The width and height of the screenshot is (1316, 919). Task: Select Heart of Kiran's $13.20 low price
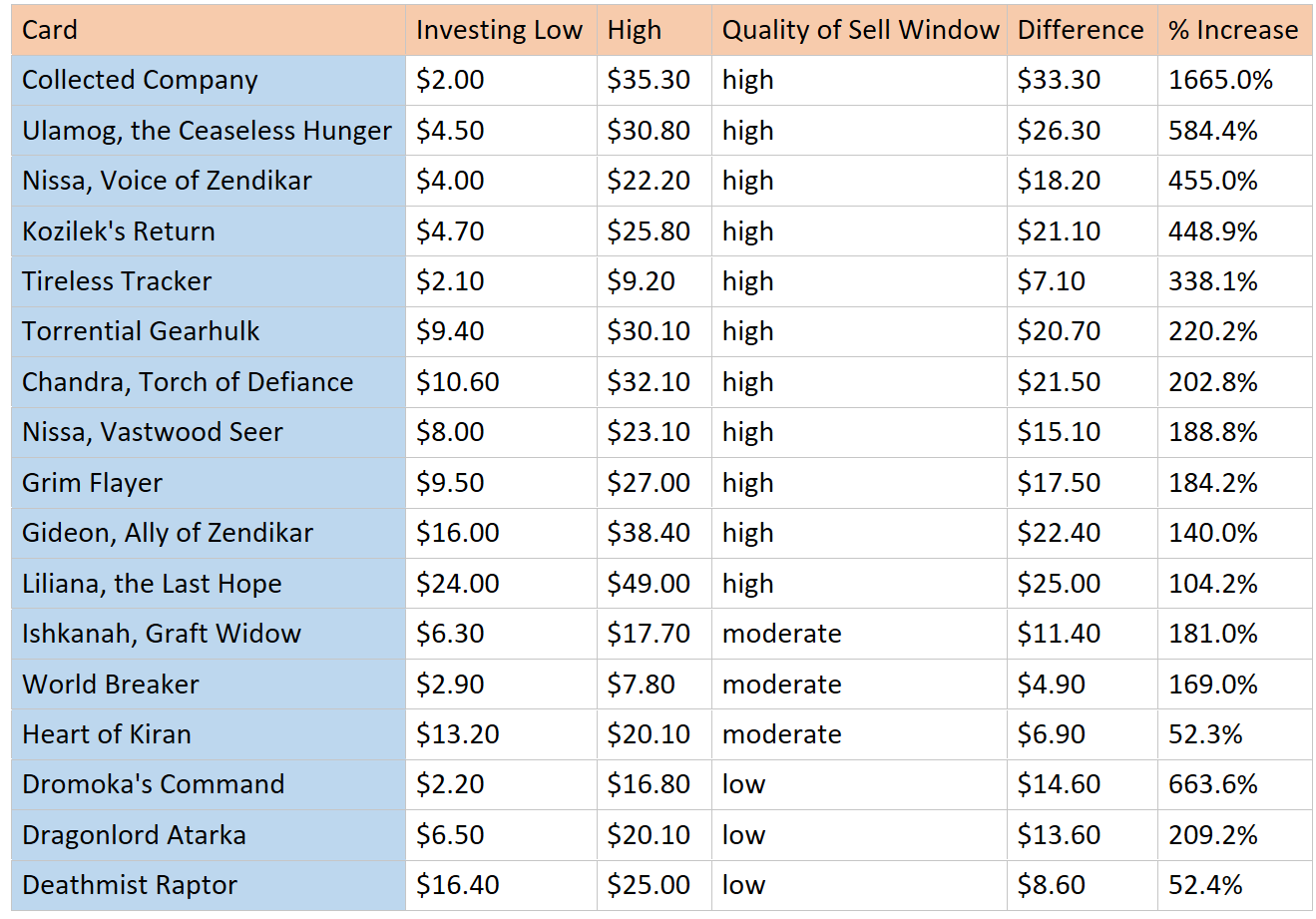457,734
